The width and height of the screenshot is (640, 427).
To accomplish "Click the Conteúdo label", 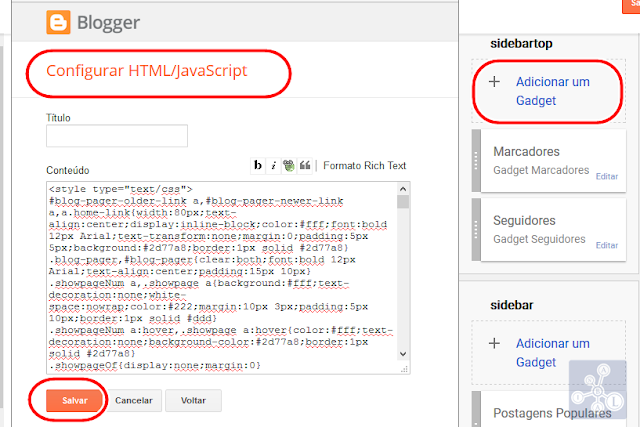I will point(68,170).
